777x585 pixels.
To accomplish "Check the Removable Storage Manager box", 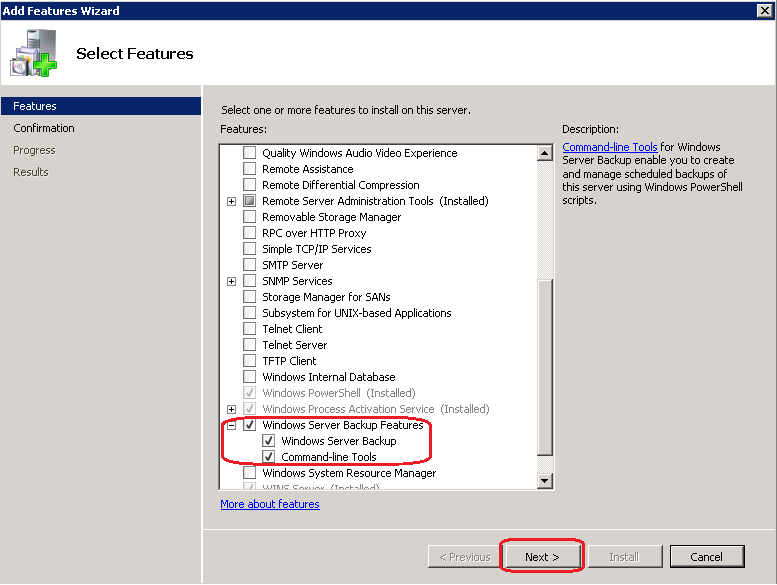I will pyautogui.click(x=249, y=216).
